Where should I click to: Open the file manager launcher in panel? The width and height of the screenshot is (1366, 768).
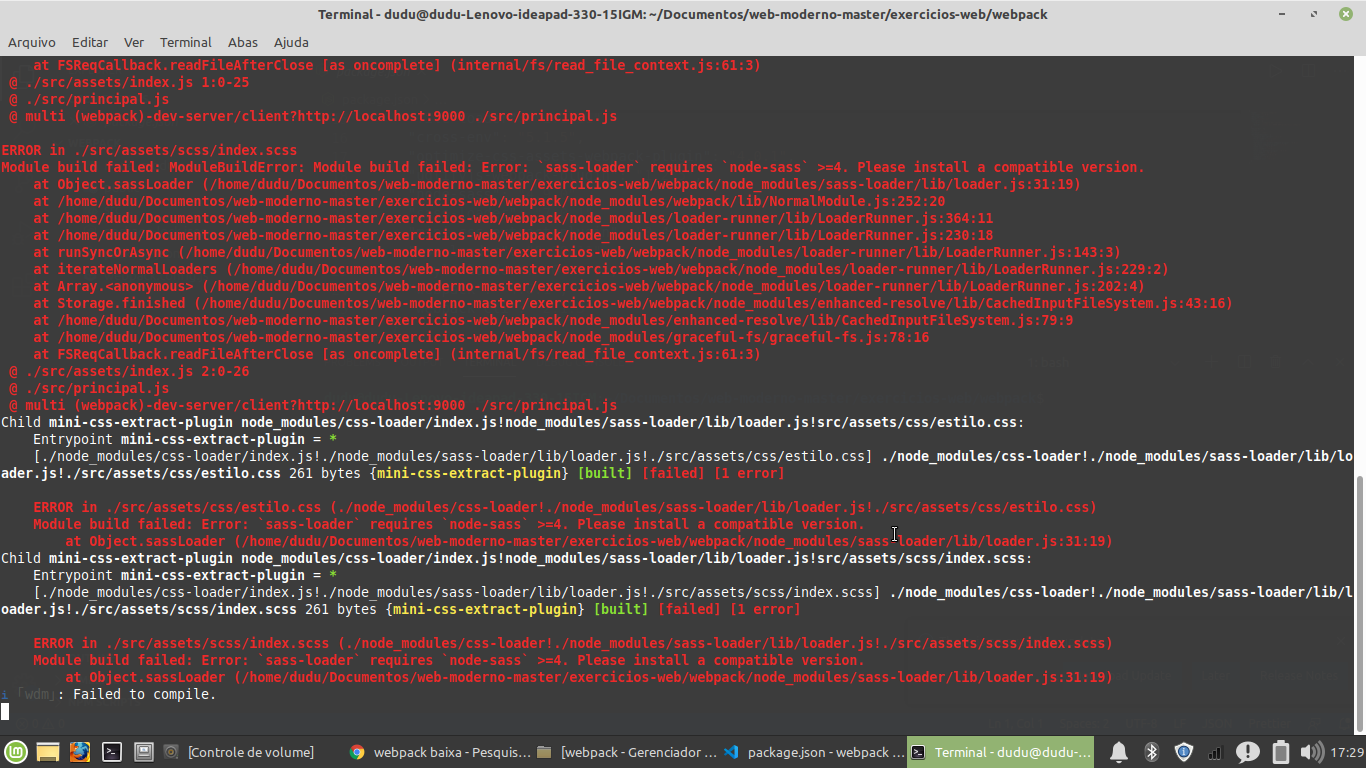[x=48, y=752]
